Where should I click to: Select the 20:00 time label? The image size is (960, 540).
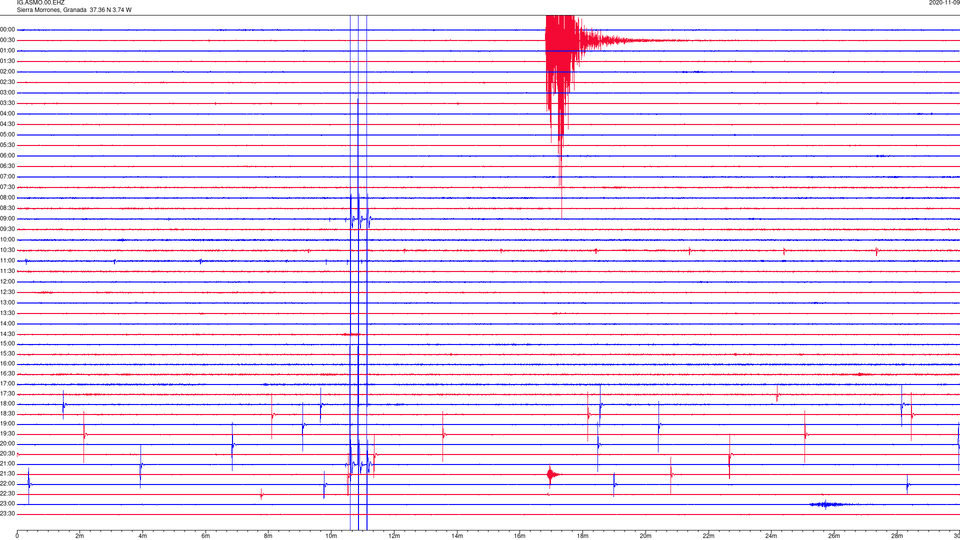7,443
